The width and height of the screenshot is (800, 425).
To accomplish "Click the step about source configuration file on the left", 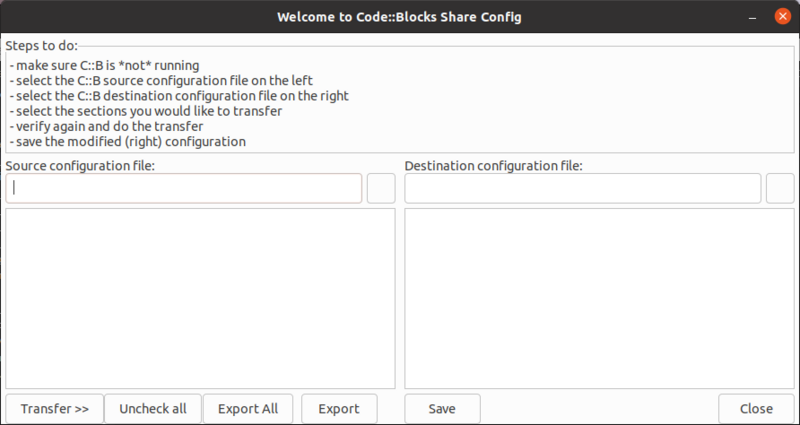I will (161, 81).
